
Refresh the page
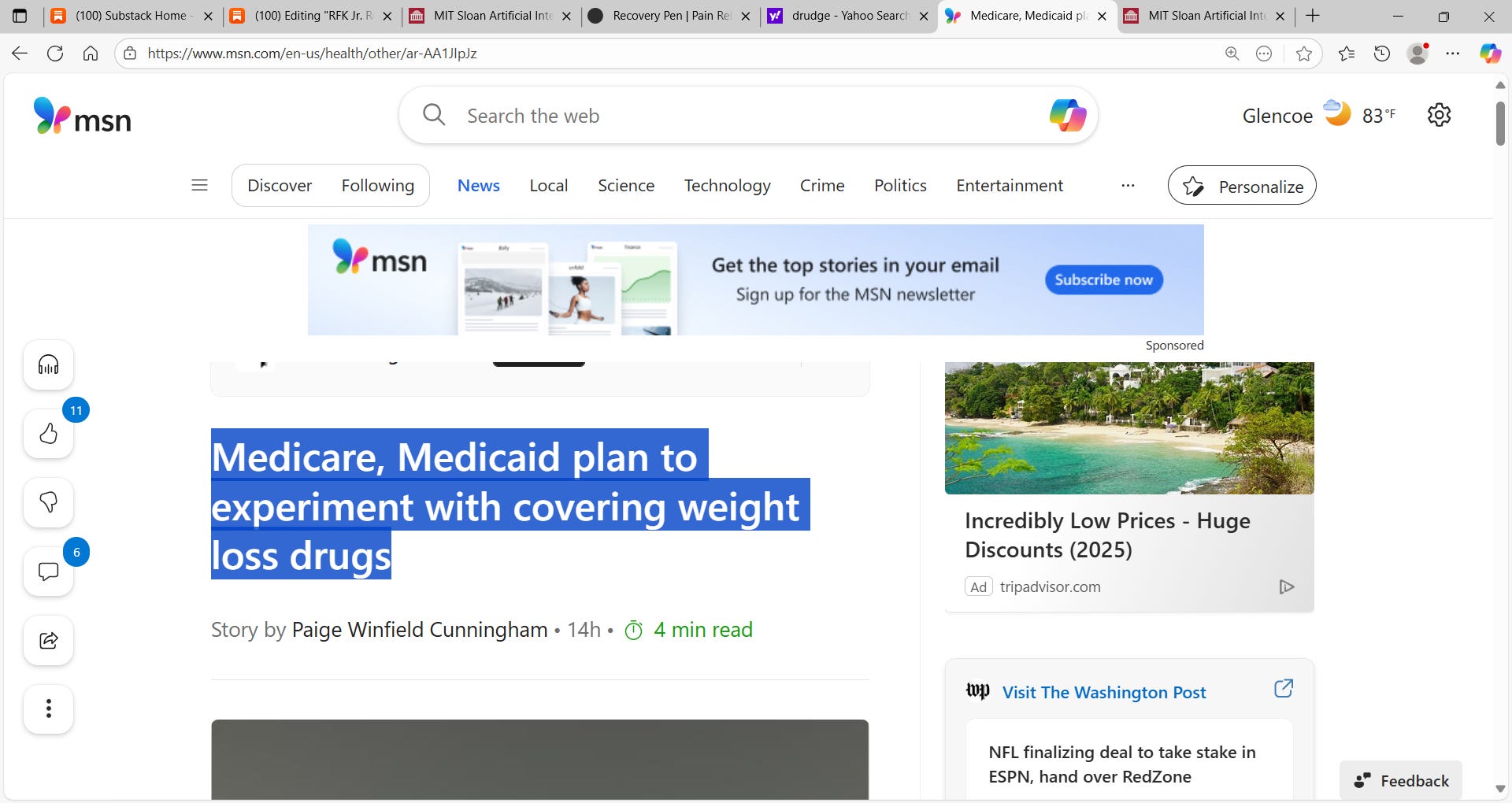(55, 54)
